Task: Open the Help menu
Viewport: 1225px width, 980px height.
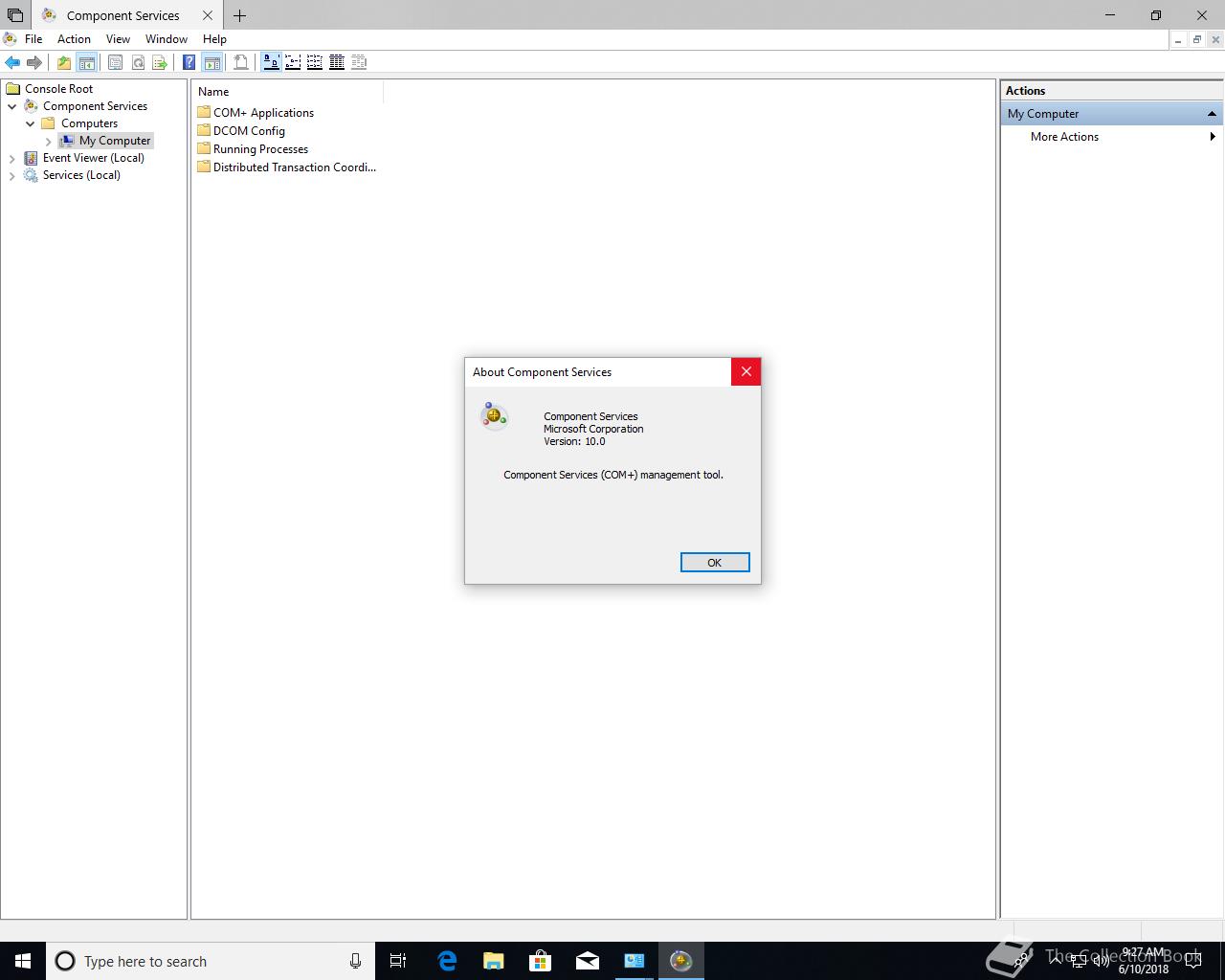Action: [214, 39]
